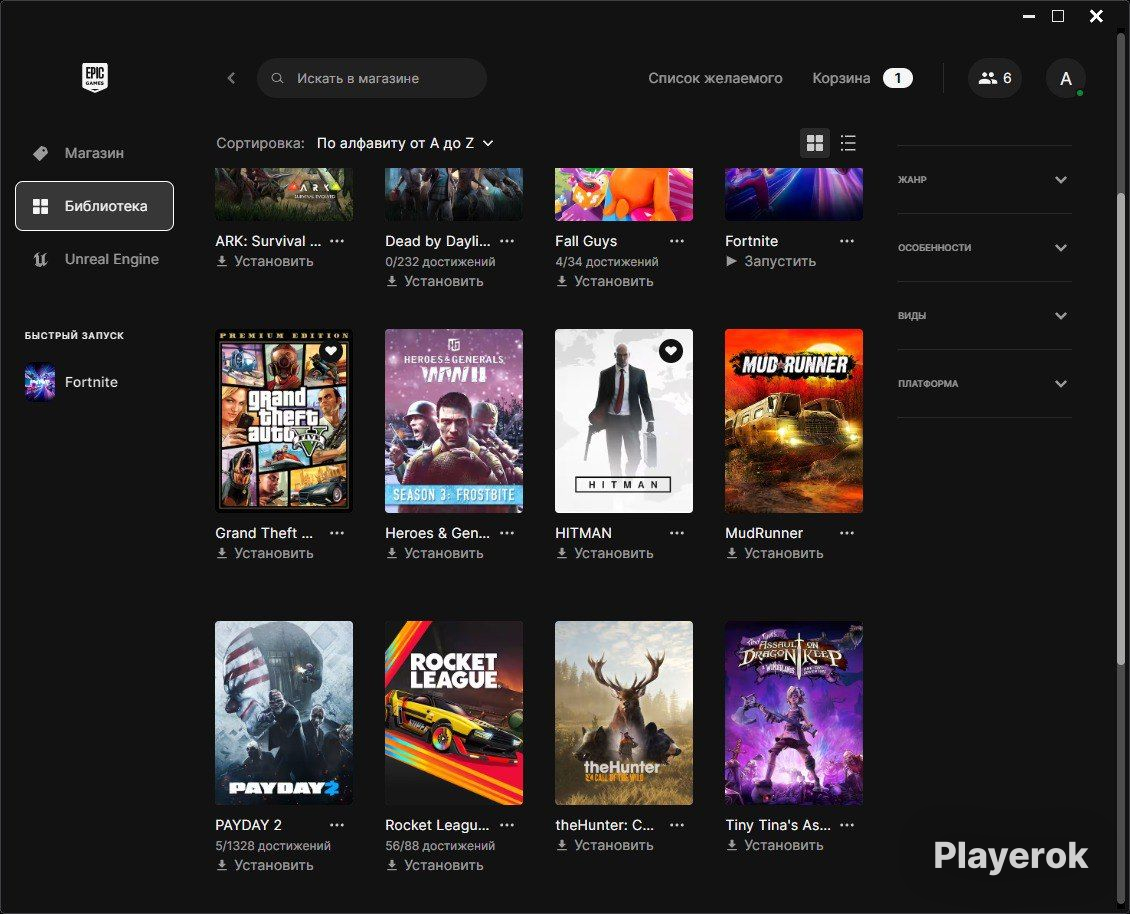The height and width of the screenshot is (914, 1130).
Task: Open friends list showing 6
Action: tap(995, 78)
